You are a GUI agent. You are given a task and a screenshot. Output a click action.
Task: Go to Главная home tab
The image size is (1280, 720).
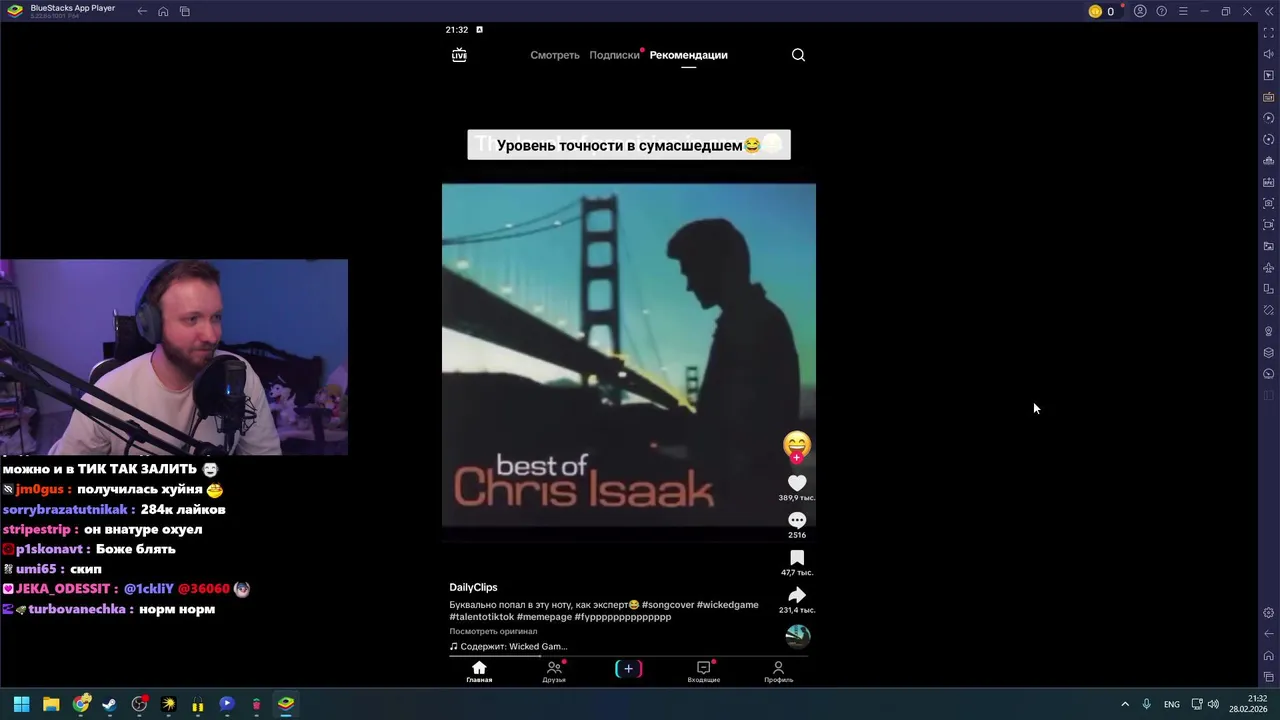tap(479, 672)
